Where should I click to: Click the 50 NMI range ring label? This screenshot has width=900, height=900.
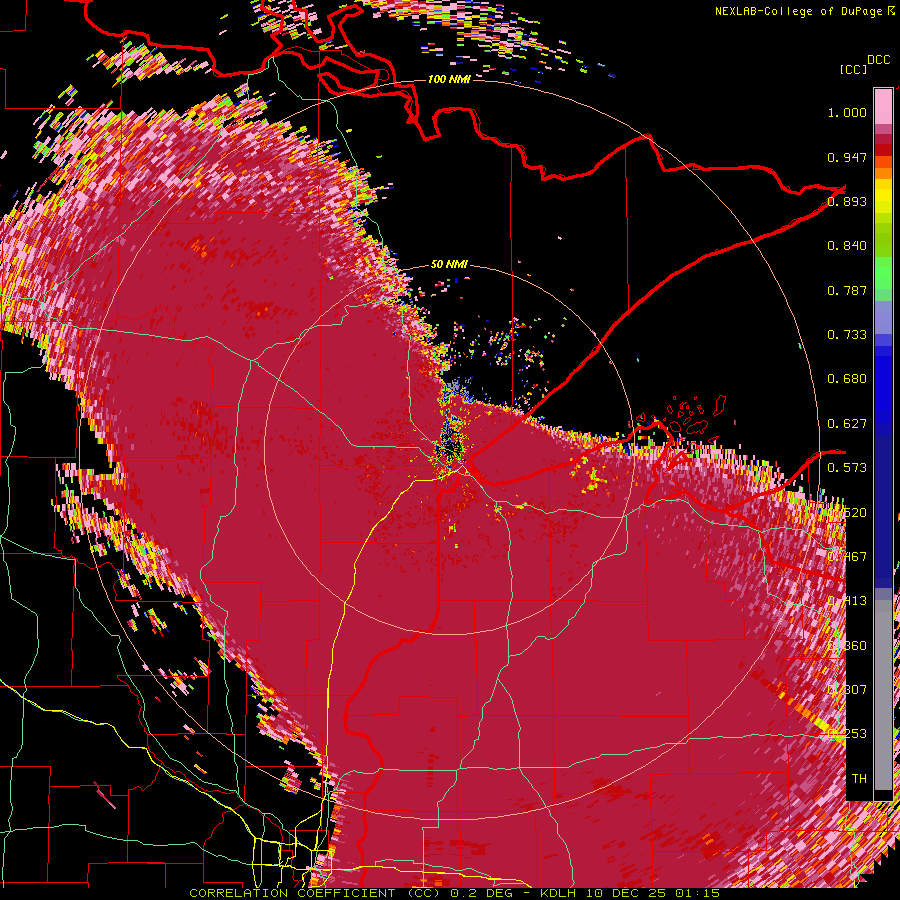449,264
